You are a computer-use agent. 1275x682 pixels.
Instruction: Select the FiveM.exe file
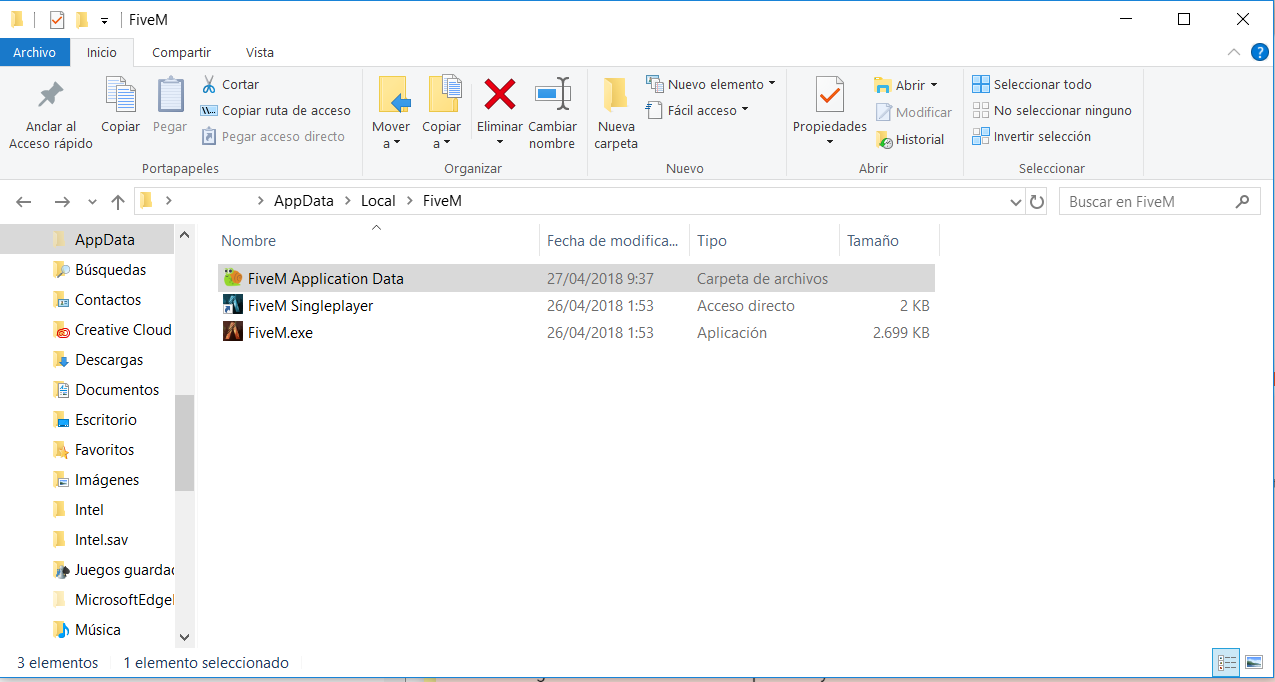pyautogui.click(x=575, y=333)
